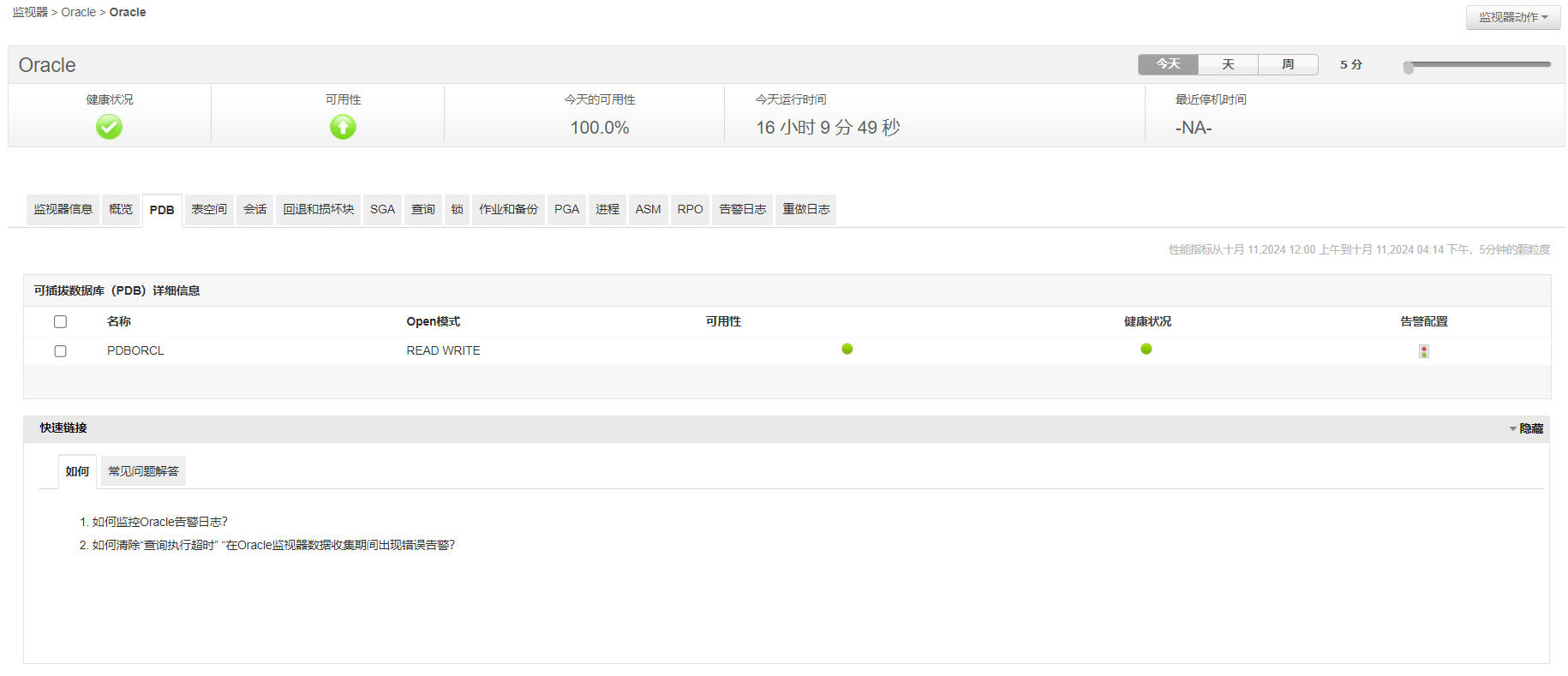
Task: Switch time range to 周
Action: point(1288,64)
